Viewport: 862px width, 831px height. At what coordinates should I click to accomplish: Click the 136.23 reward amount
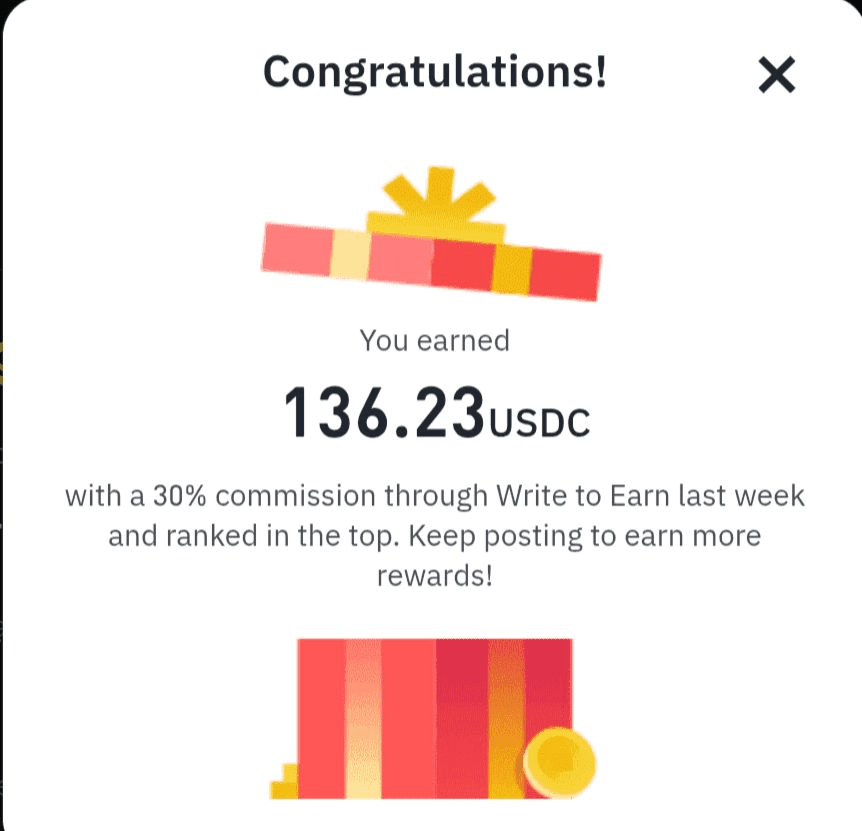pos(384,414)
